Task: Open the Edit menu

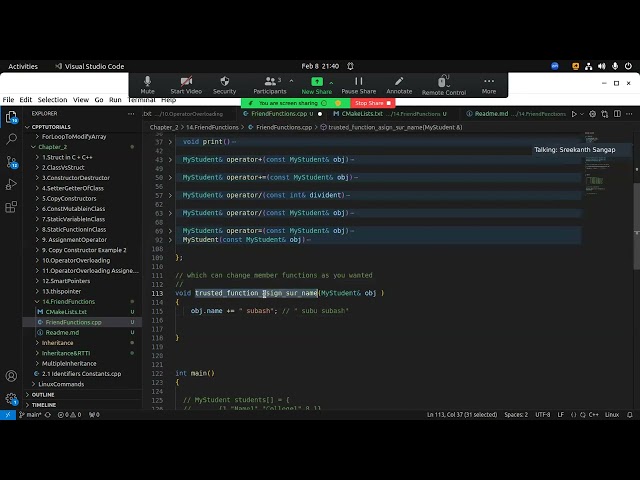Action: (x=26, y=100)
